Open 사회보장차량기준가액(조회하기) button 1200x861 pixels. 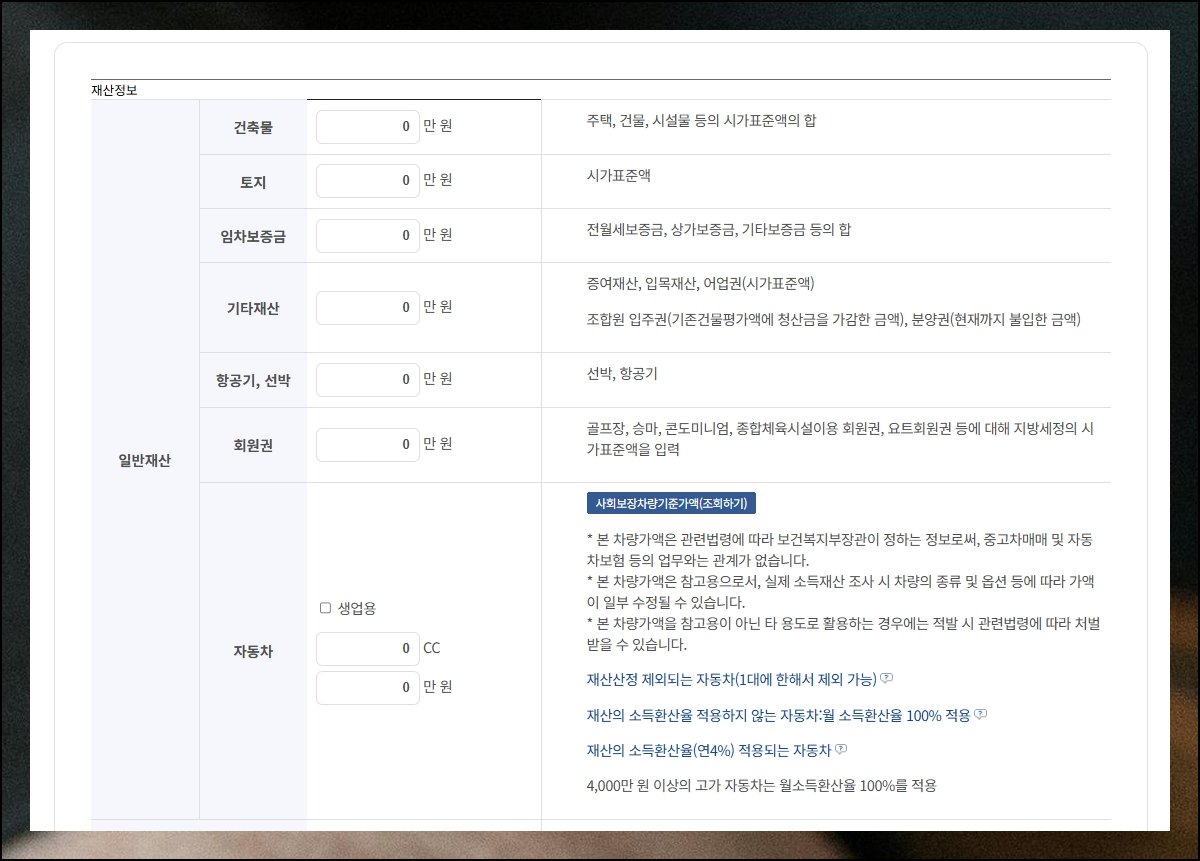(671, 503)
